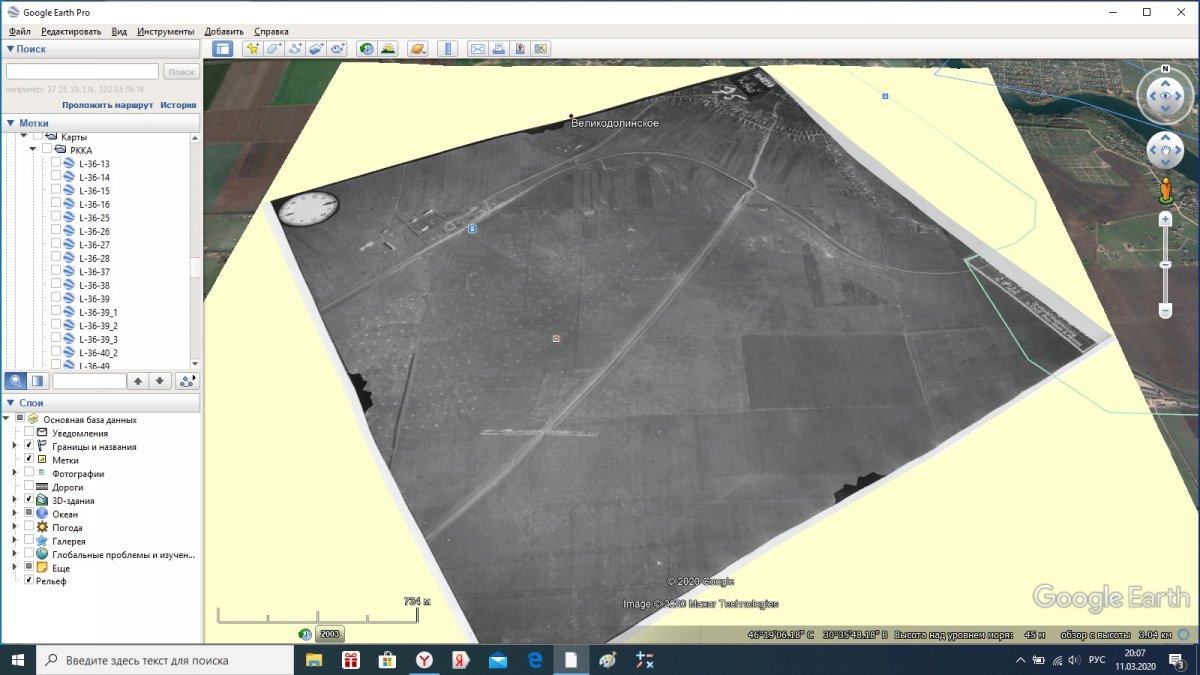Viewport: 1200px width, 675px height.
Task: Click the Add Placemark pushpin icon
Action: pos(252,48)
